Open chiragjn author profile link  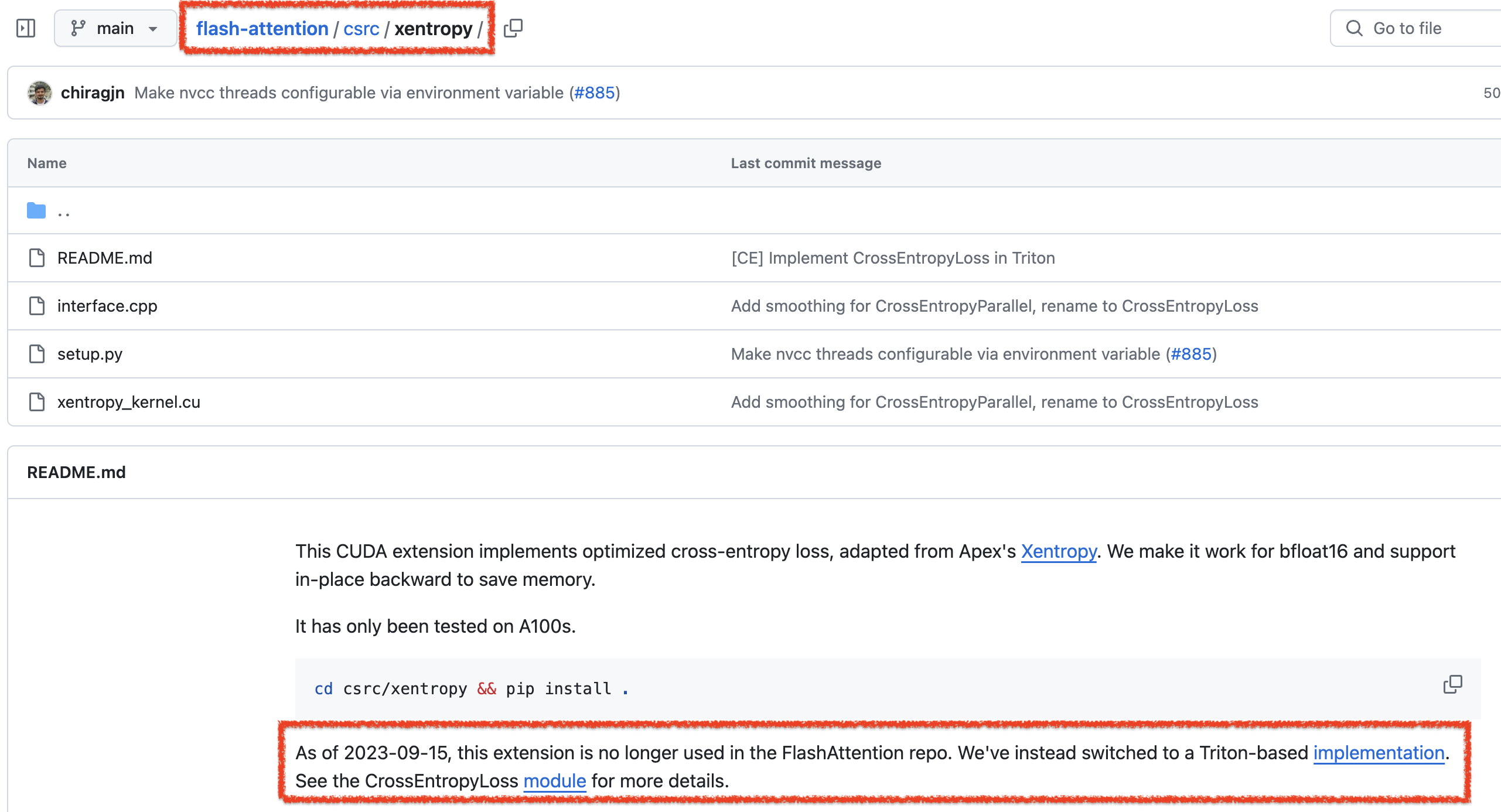(x=93, y=93)
